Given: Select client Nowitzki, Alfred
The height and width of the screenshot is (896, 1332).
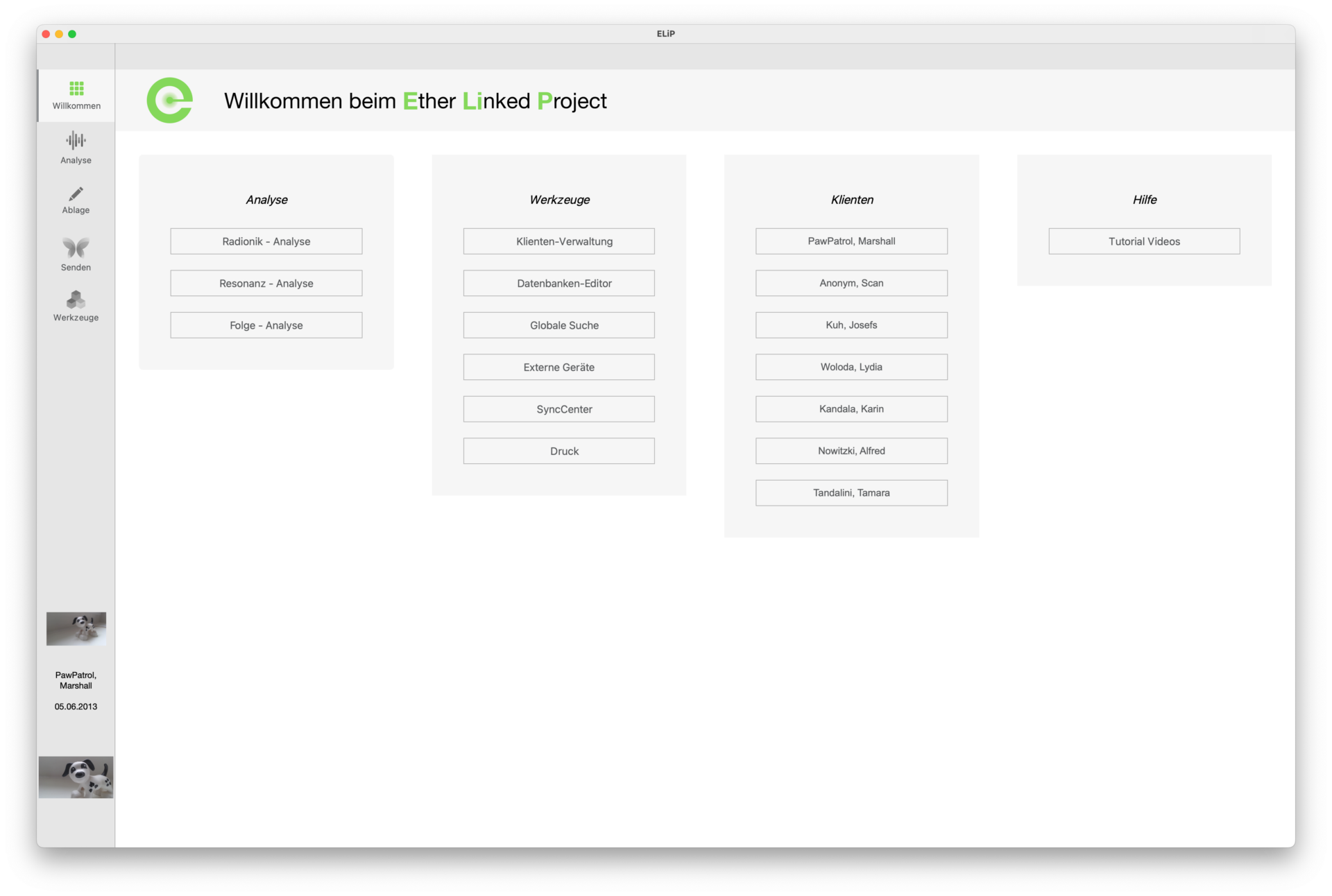Looking at the screenshot, I should click(x=851, y=451).
